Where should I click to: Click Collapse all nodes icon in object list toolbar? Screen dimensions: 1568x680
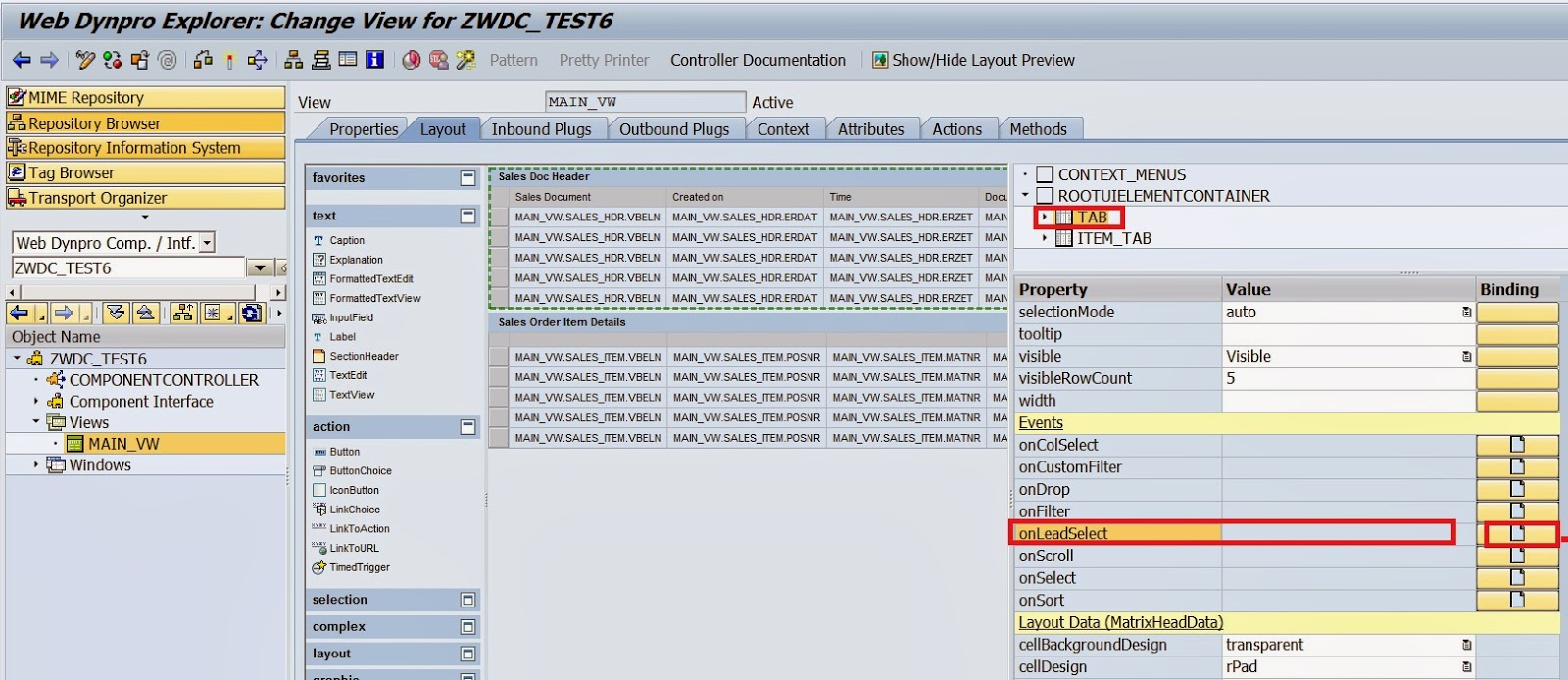(144, 313)
